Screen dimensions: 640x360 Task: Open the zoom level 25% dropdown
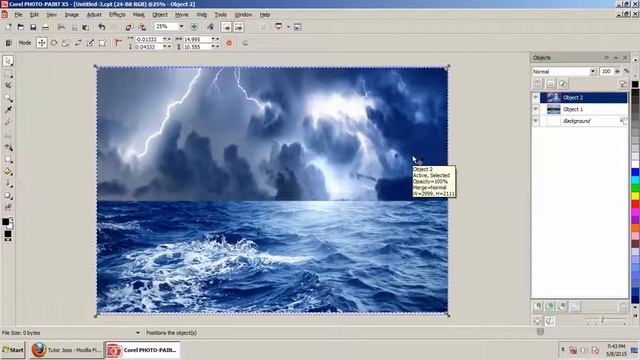[181, 27]
